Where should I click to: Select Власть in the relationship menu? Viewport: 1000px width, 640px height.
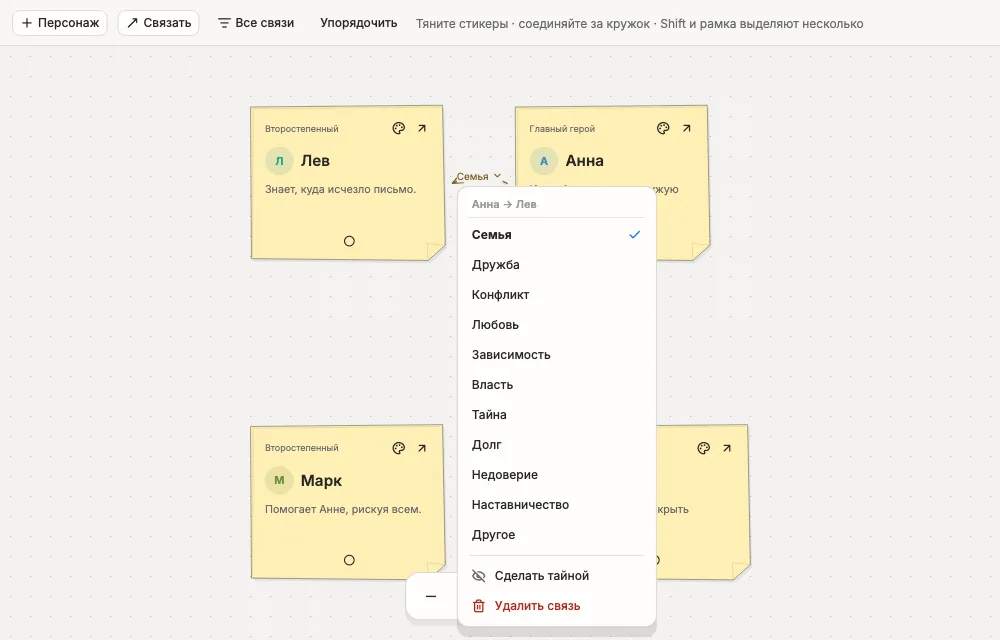[x=557, y=384]
